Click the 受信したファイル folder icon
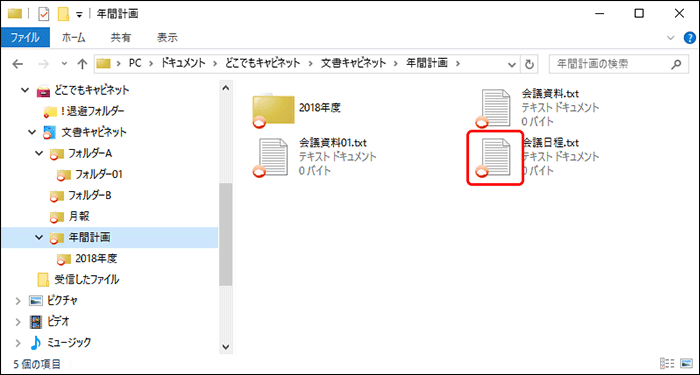 [43, 279]
